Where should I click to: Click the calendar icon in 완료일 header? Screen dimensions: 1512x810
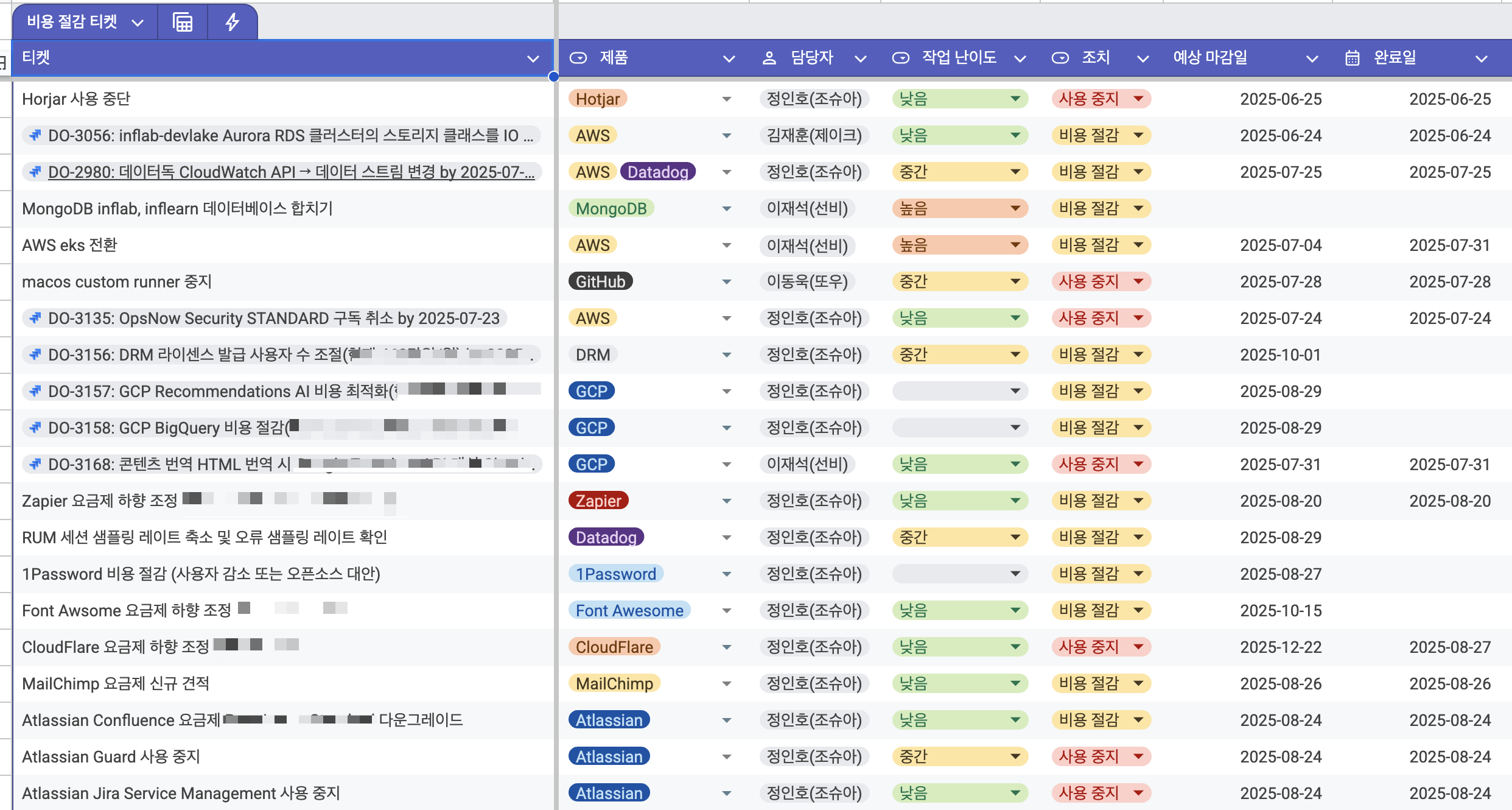pyautogui.click(x=1353, y=58)
